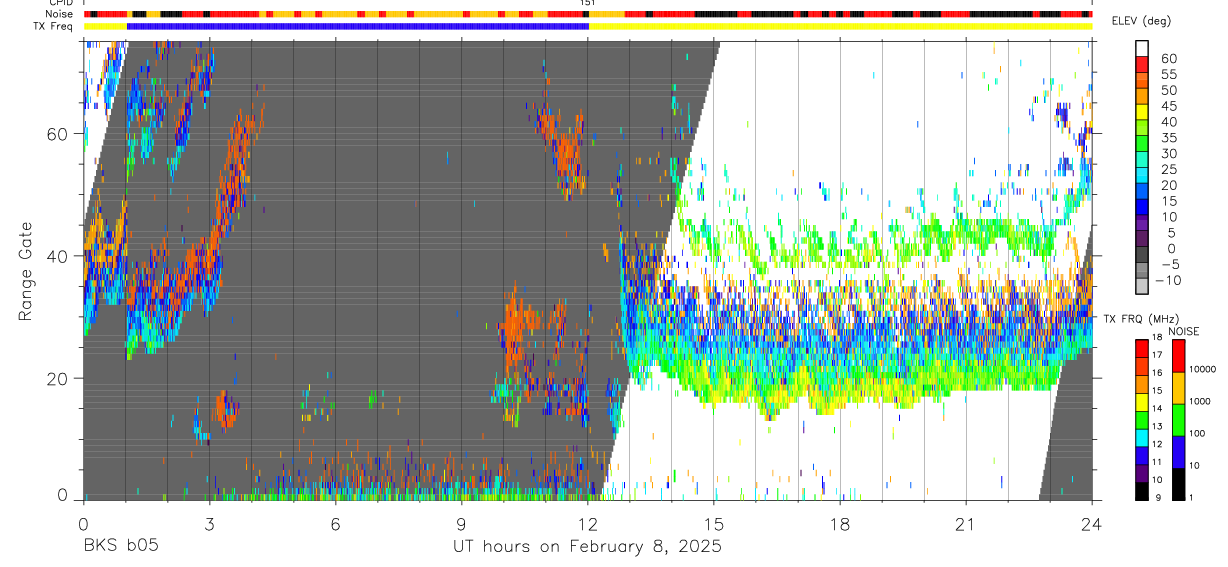Click the "CPID" row label
The width and height of the screenshot is (1228, 567).
coord(61,3)
